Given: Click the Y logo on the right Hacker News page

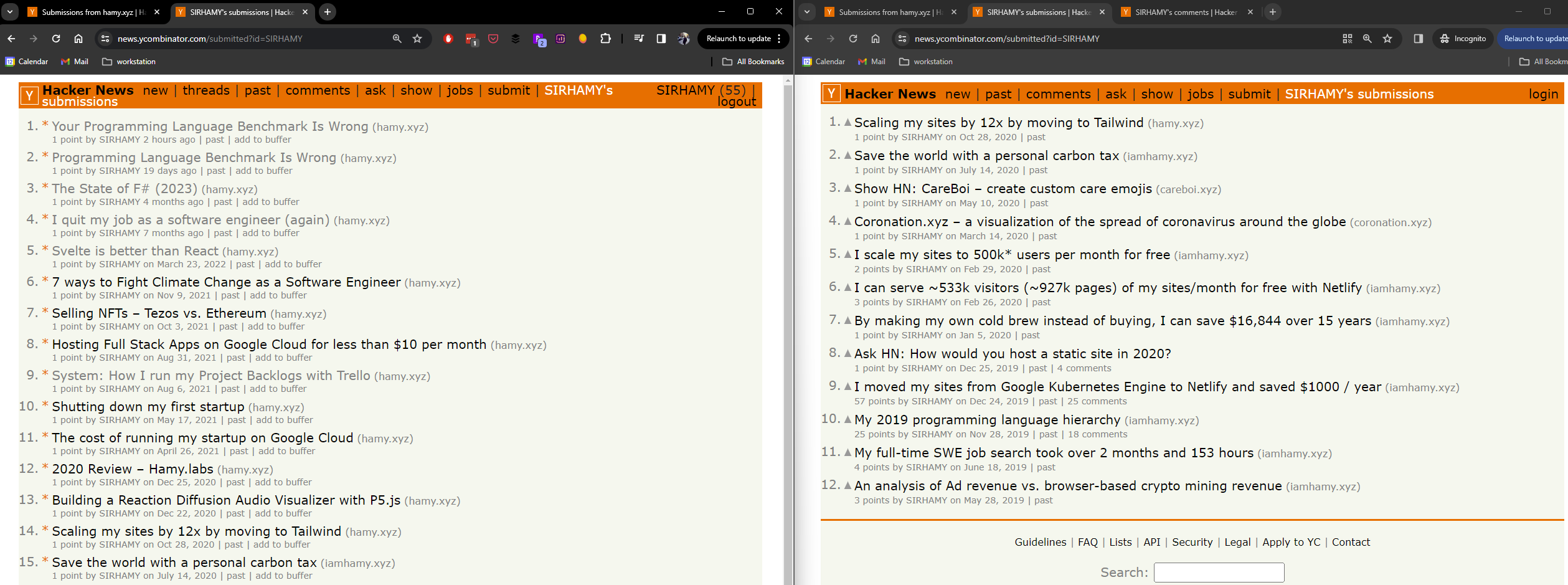Looking at the screenshot, I should 831,94.
